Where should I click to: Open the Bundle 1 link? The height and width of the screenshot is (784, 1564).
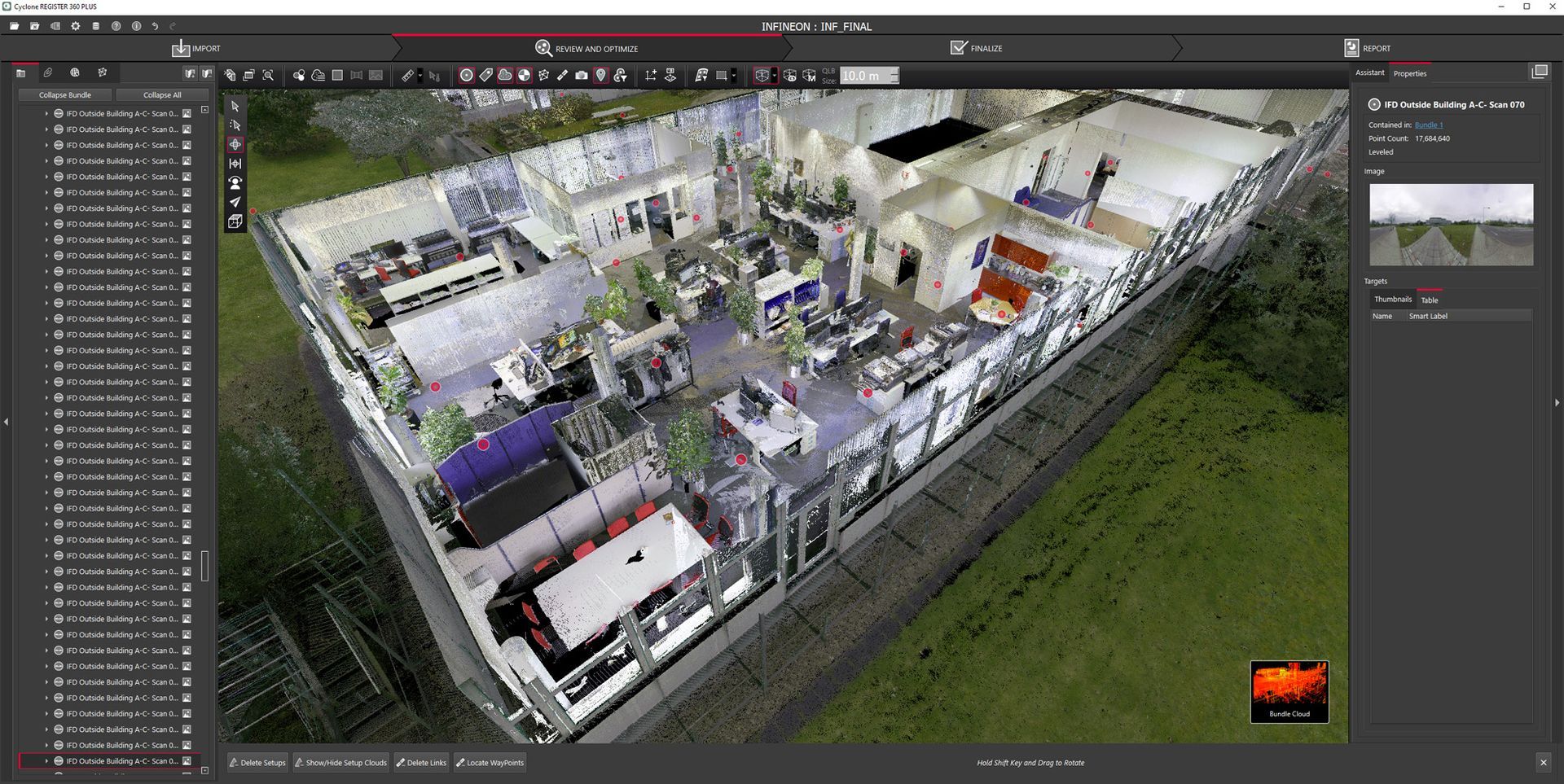tap(1429, 125)
